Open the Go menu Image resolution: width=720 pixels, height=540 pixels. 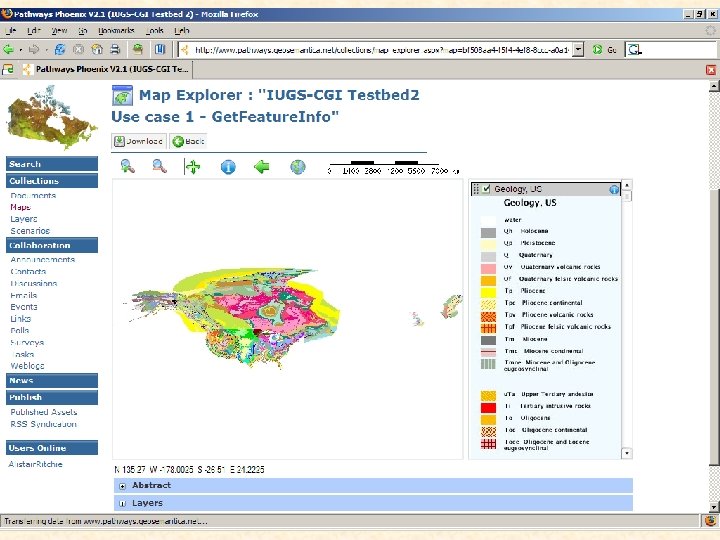pos(83,31)
